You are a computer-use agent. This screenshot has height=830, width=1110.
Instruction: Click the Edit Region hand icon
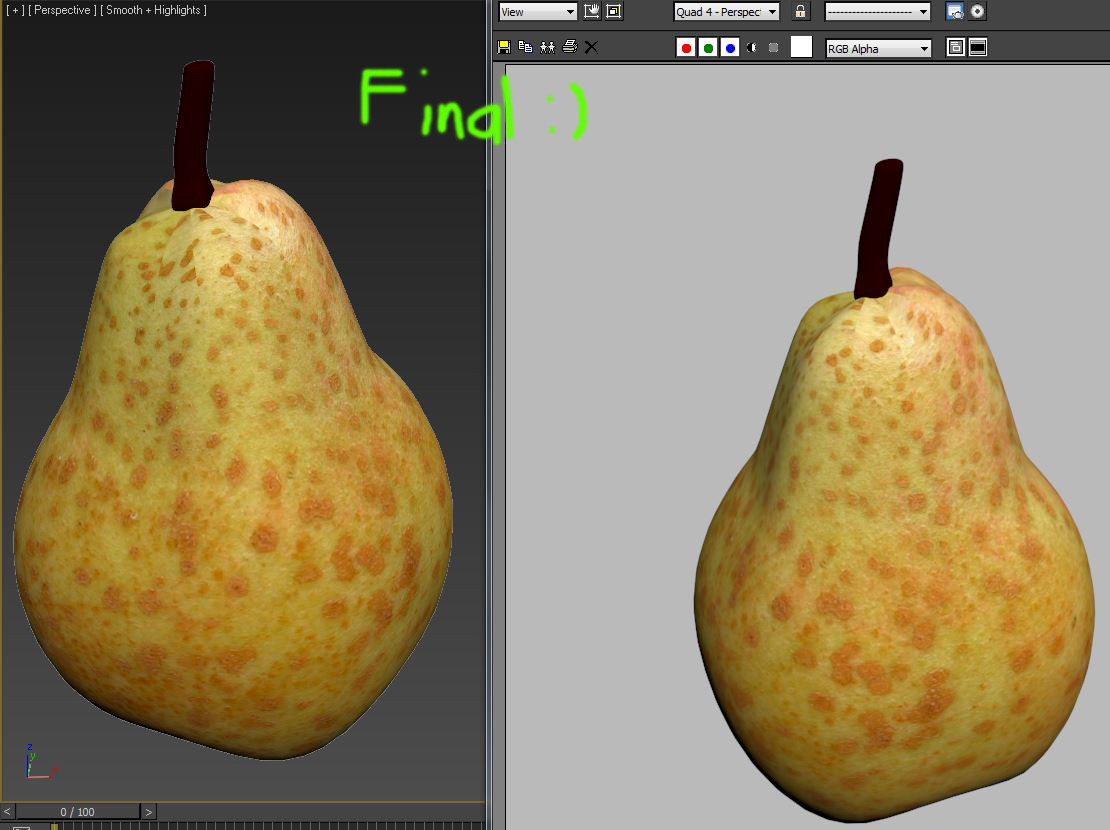591,11
